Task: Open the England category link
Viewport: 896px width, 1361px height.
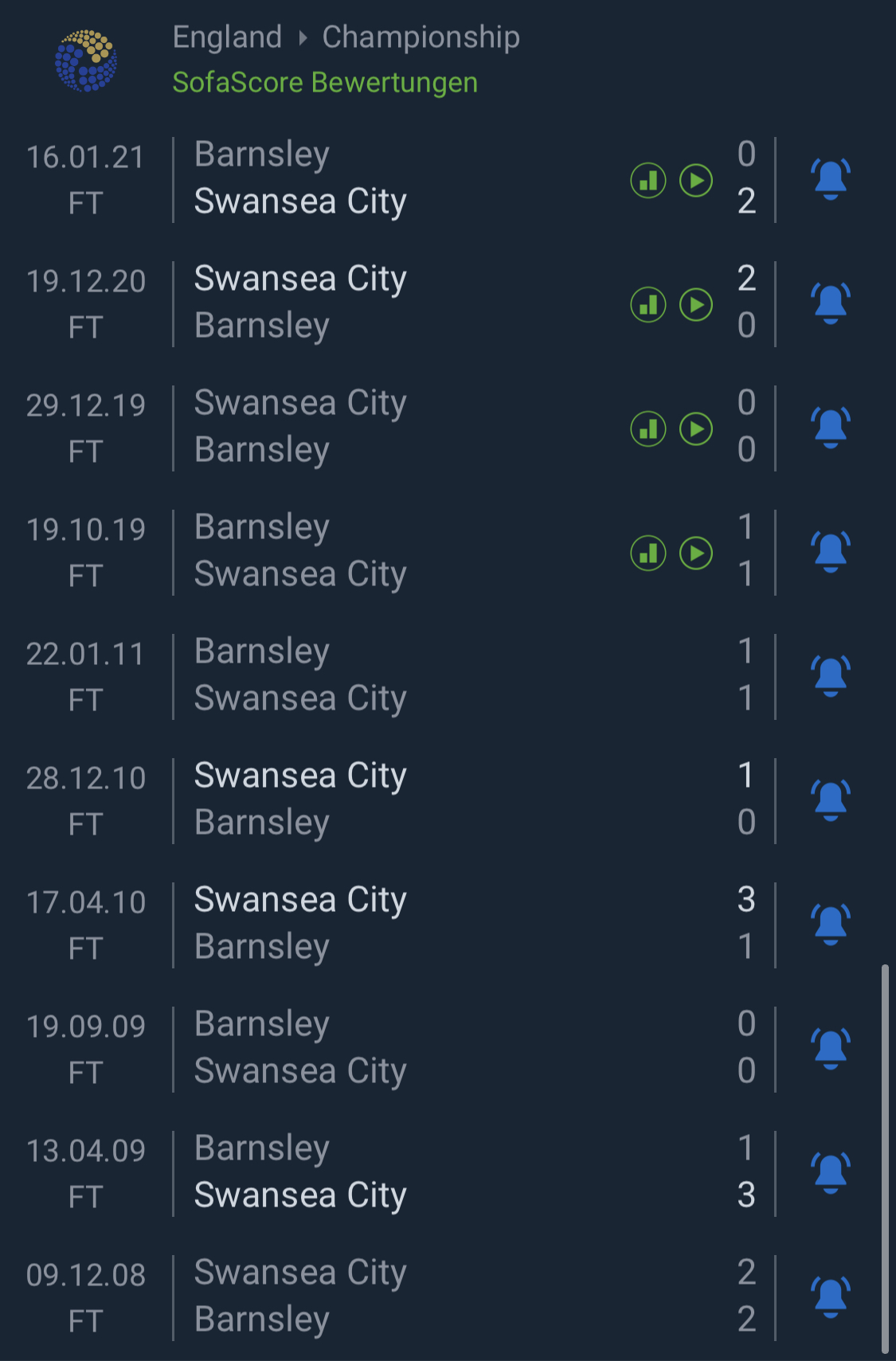Action: point(227,37)
